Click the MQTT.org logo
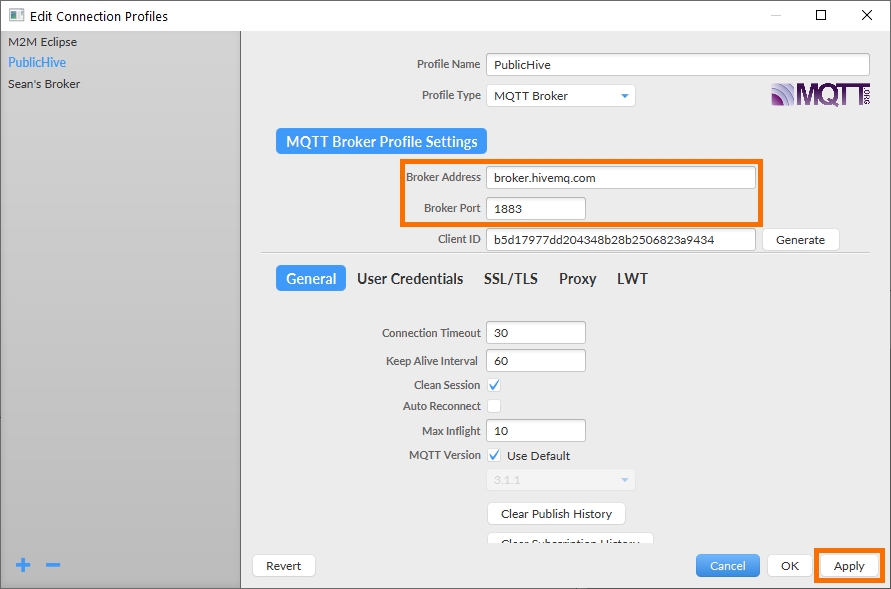 tap(821, 95)
